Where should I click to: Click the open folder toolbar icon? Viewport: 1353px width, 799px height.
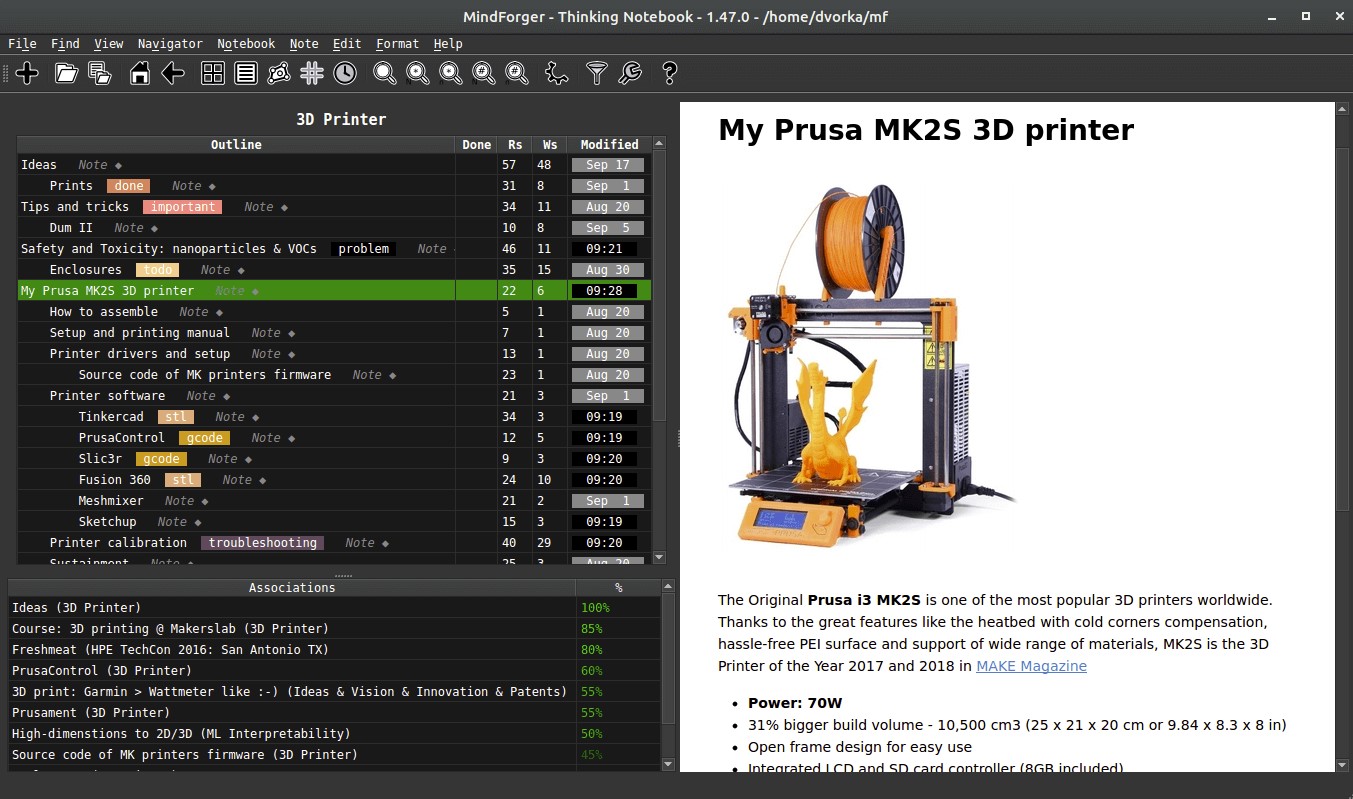coord(67,73)
